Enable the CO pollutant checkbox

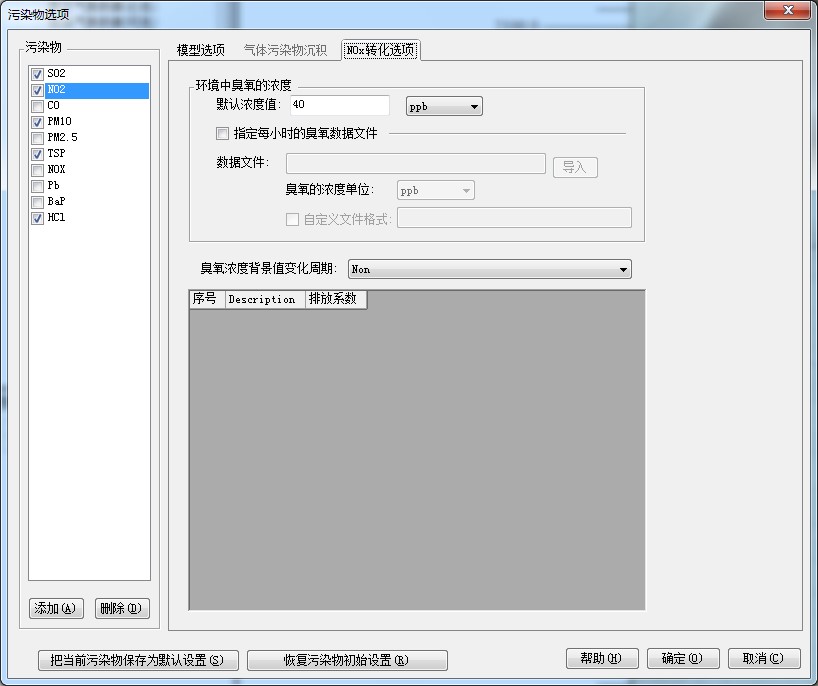coord(38,106)
